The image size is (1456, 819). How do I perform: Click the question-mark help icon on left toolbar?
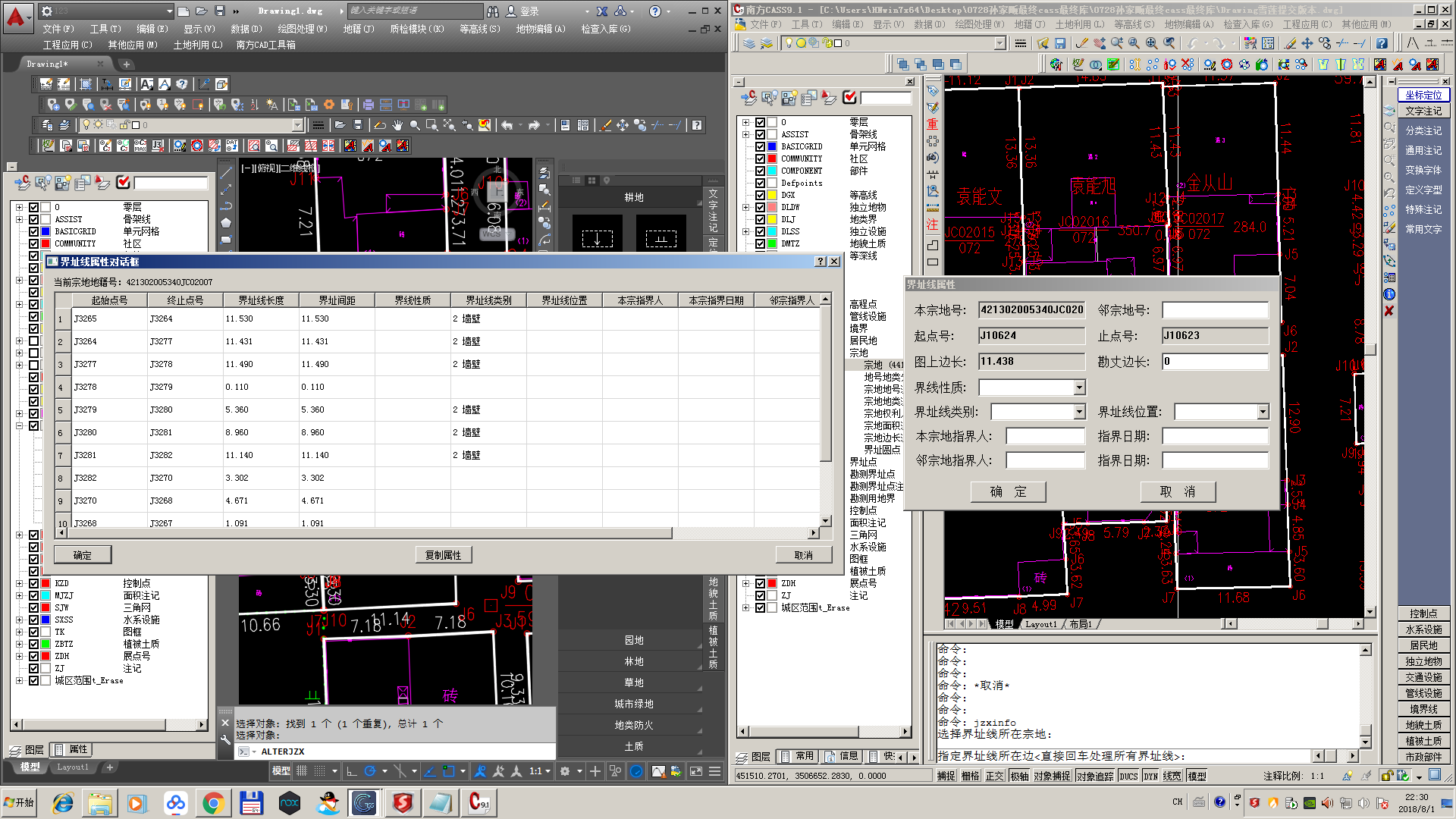(697, 125)
